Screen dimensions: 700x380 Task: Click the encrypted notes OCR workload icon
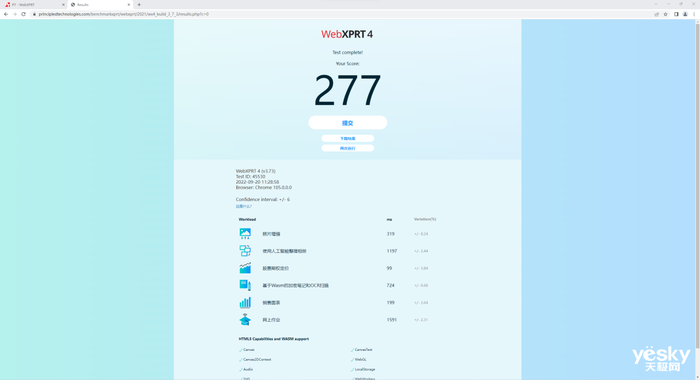(x=245, y=285)
